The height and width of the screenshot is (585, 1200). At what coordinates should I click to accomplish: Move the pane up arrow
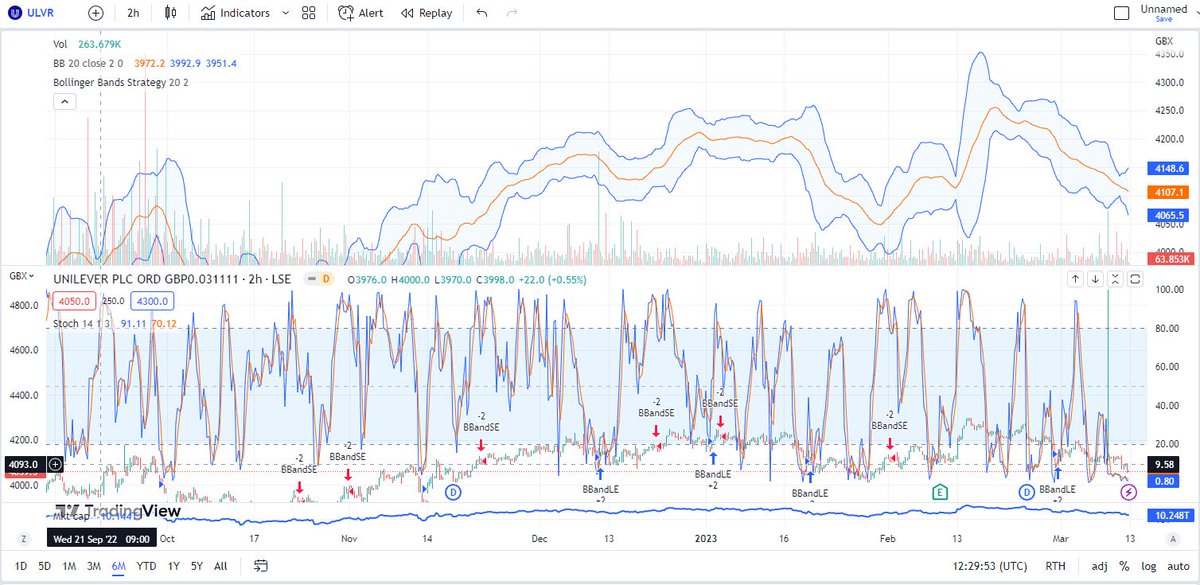[1076, 279]
